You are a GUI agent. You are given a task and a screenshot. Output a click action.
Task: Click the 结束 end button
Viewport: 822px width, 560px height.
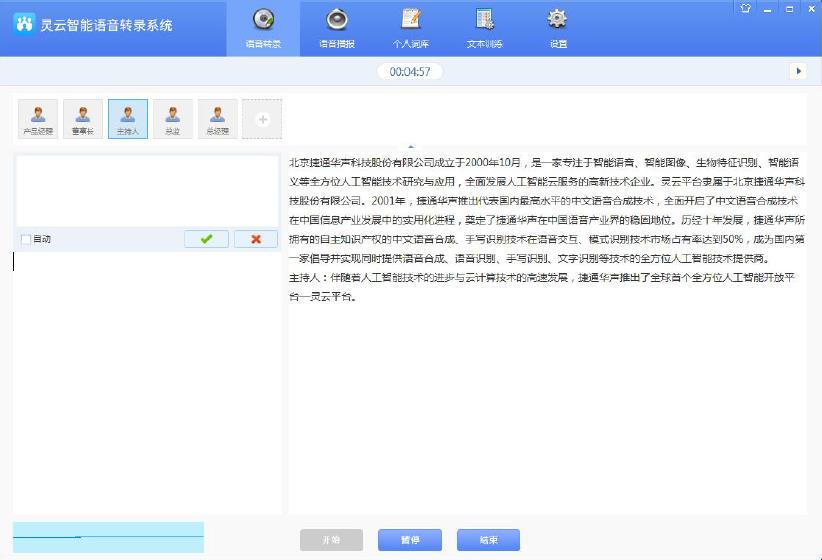tap(488, 540)
